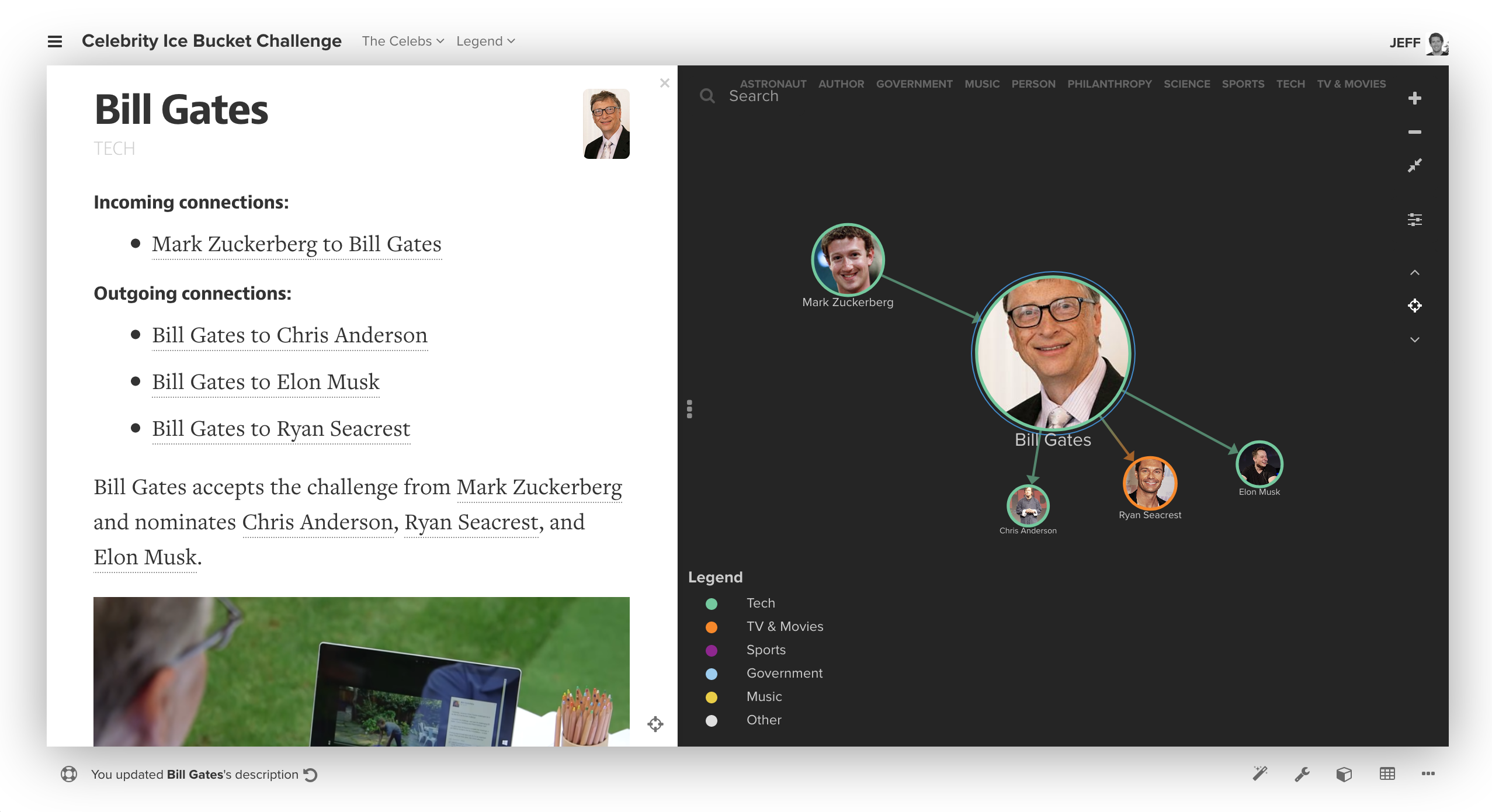The height and width of the screenshot is (812, 1492).
Task: Click the focus crosshair icon on map
Action: click(x=1414, y=306)
